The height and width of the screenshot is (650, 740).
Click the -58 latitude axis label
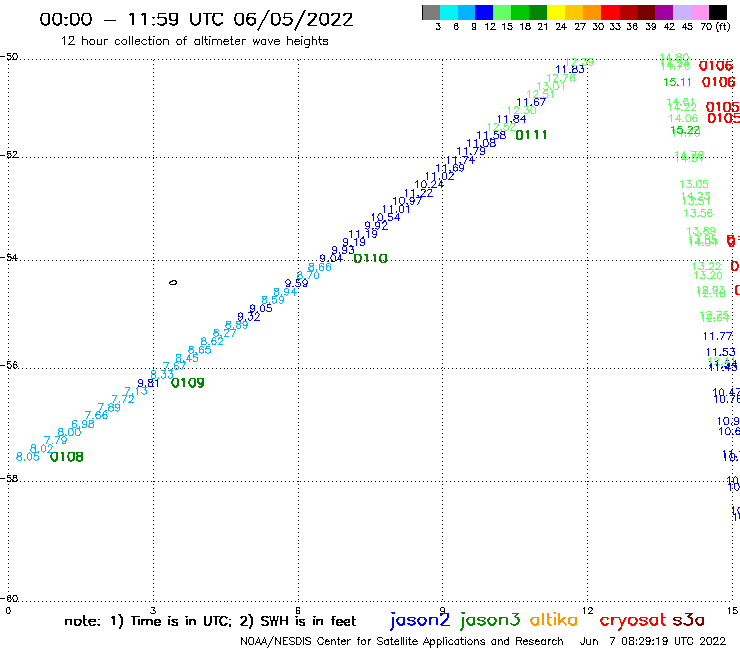coord(9,478)
